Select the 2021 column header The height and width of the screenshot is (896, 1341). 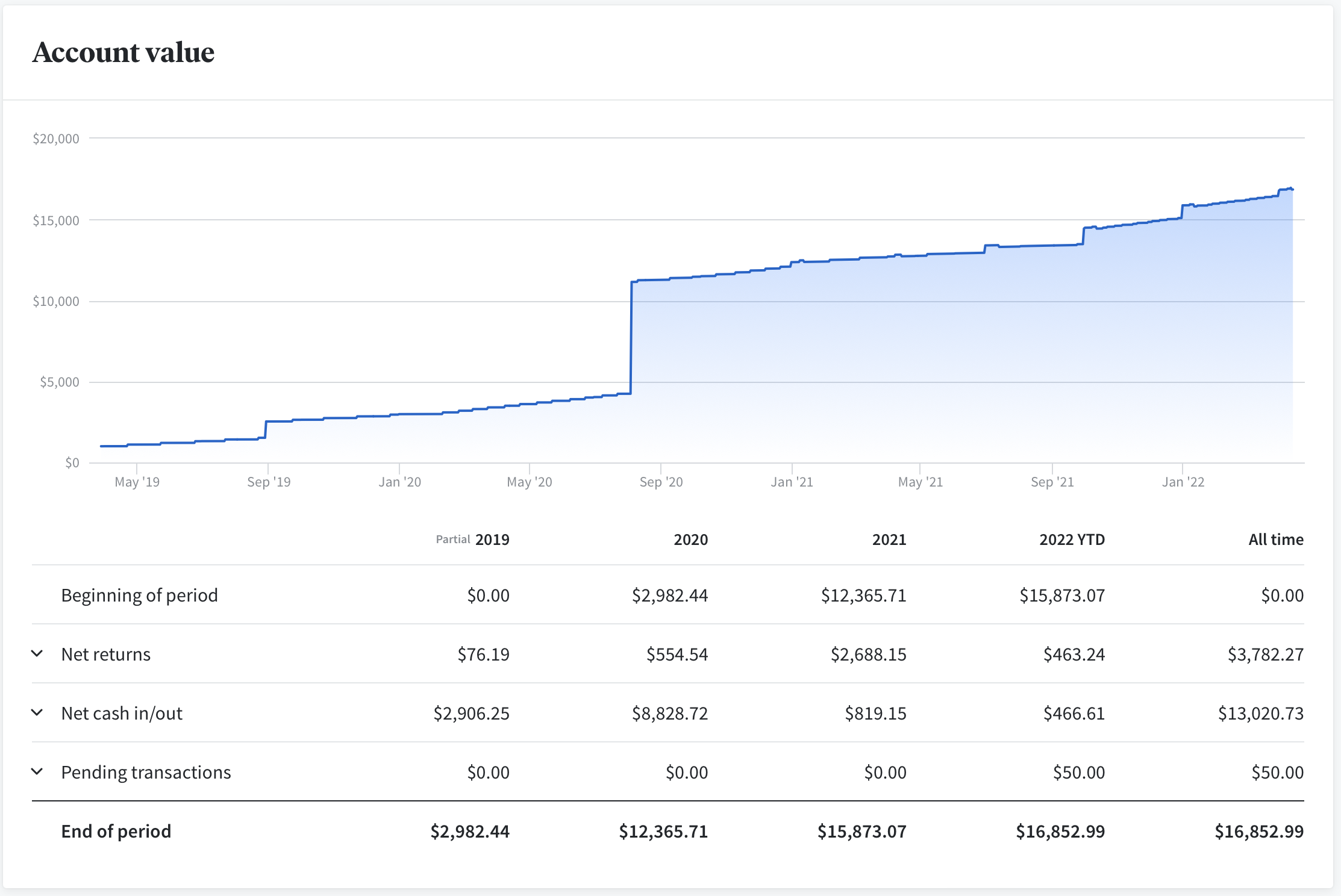889,540
